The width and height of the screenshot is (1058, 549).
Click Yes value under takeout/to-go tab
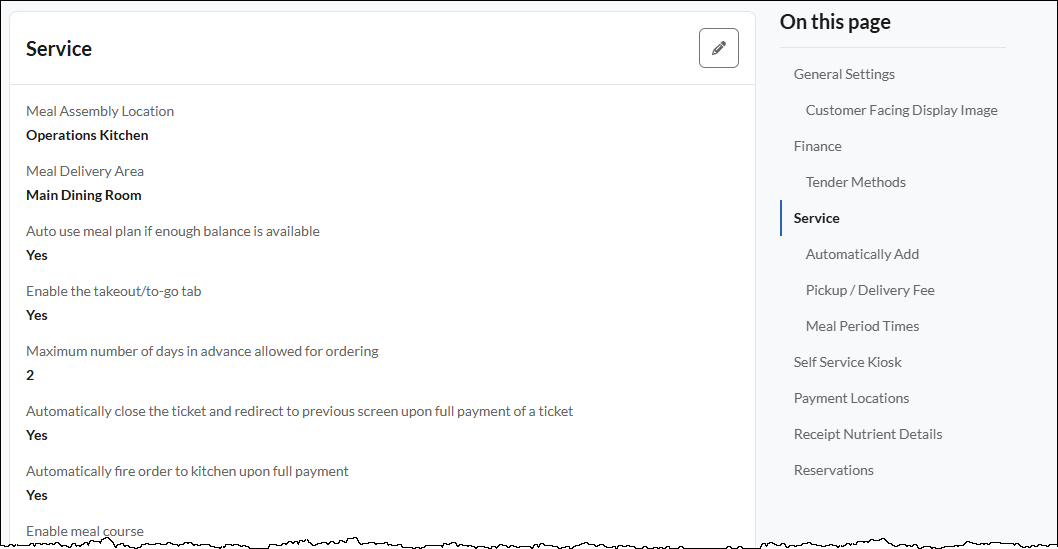36,316
